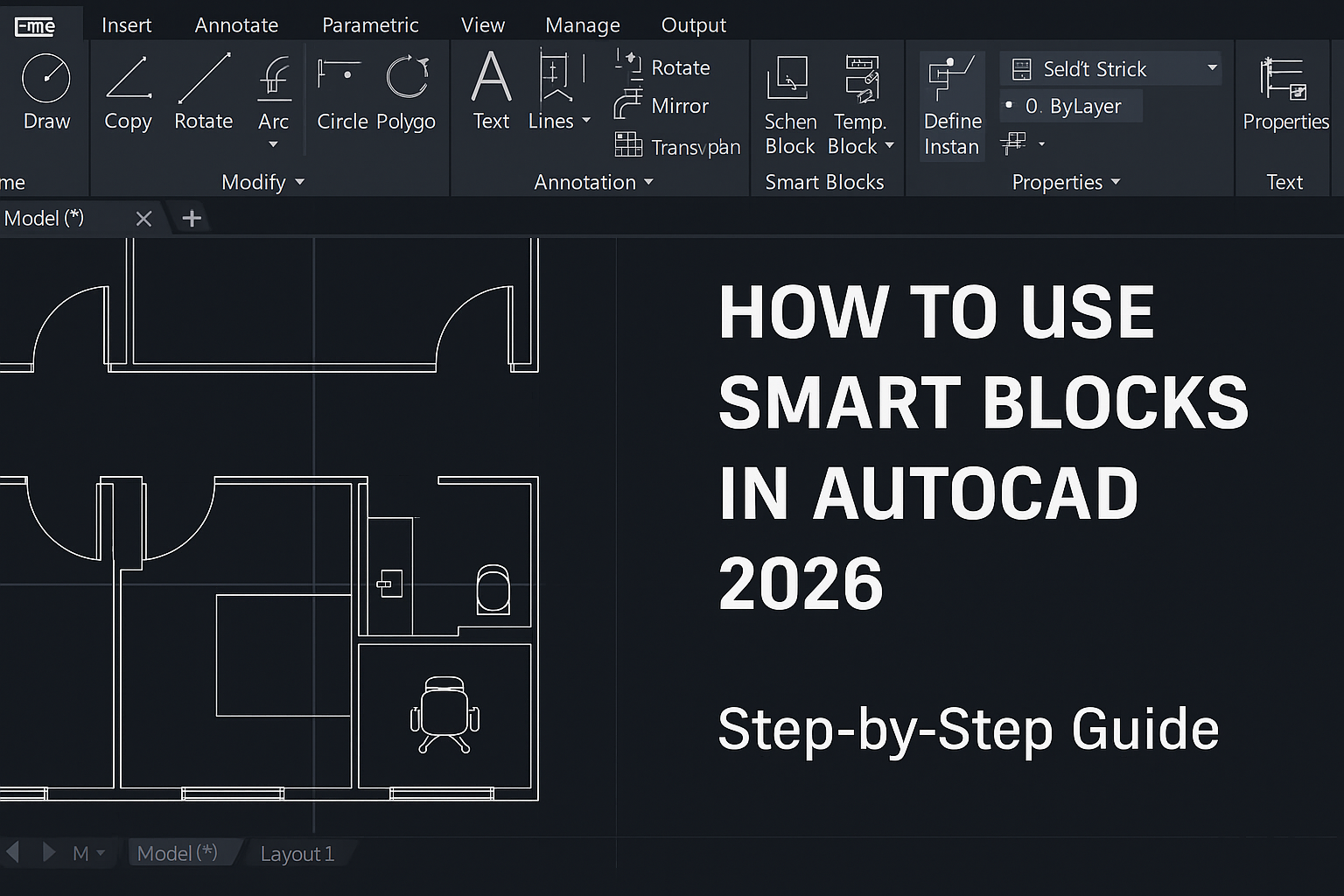The width and height of the screenshot is (1344, 896).
Task: Click the Circle tool icon
Action: pos(339,76)
